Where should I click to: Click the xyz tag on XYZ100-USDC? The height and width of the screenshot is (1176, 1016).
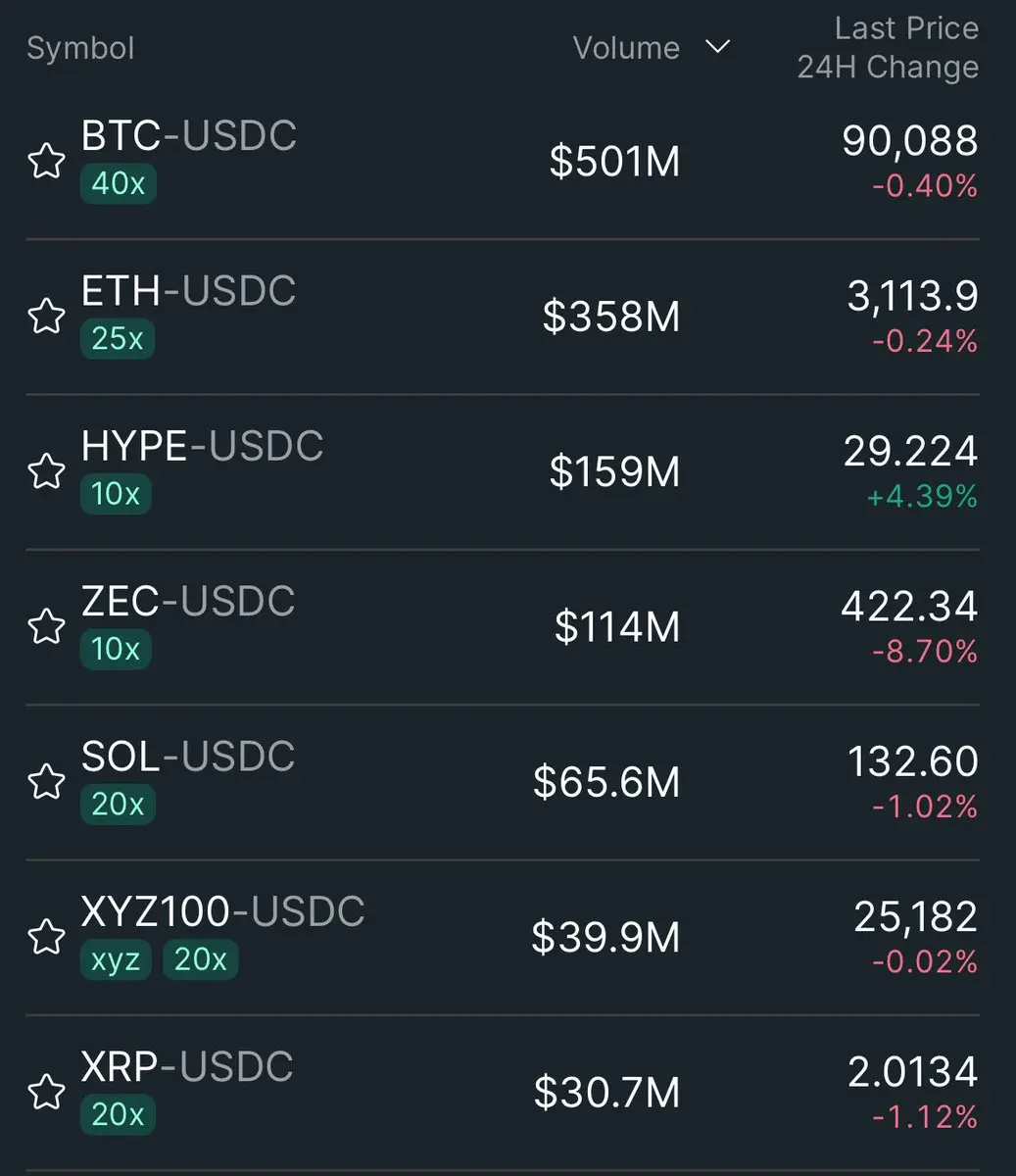115,959
